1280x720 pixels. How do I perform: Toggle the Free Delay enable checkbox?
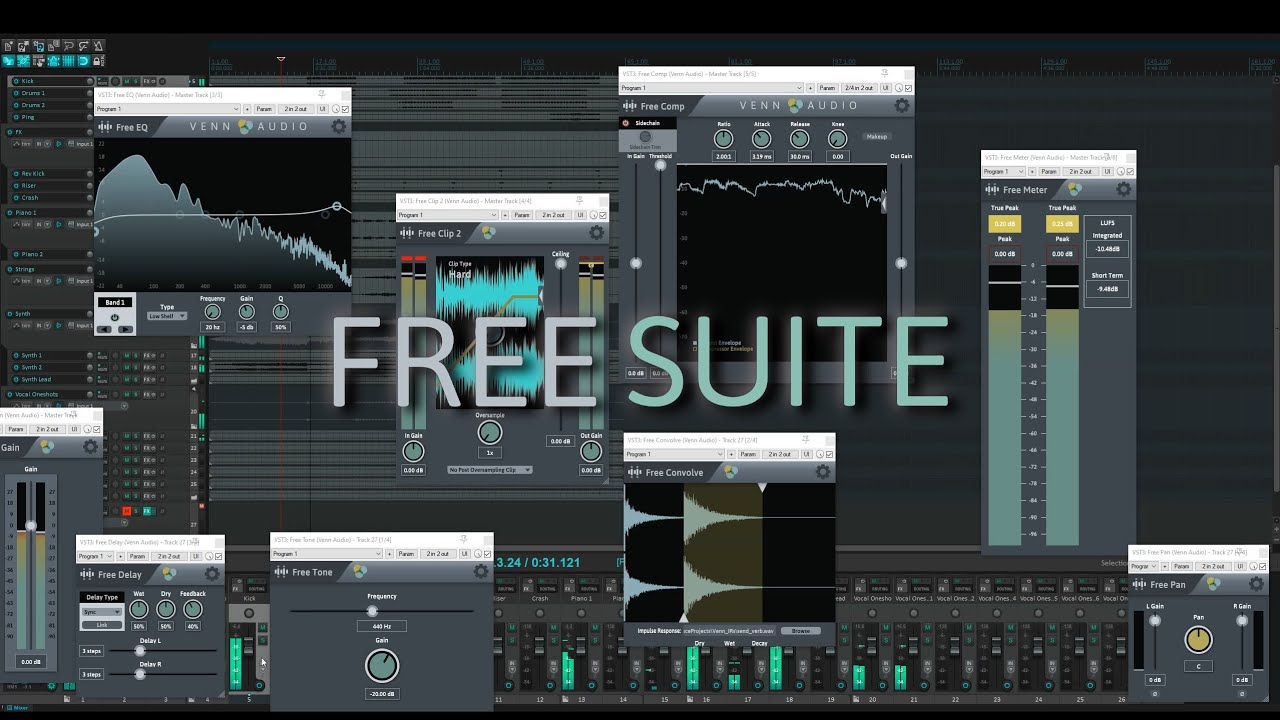219,556
